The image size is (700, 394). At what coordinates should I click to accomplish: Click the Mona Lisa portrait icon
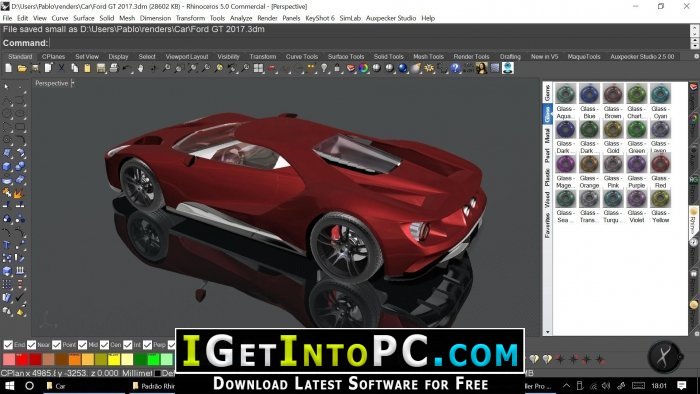coord(481,68)
